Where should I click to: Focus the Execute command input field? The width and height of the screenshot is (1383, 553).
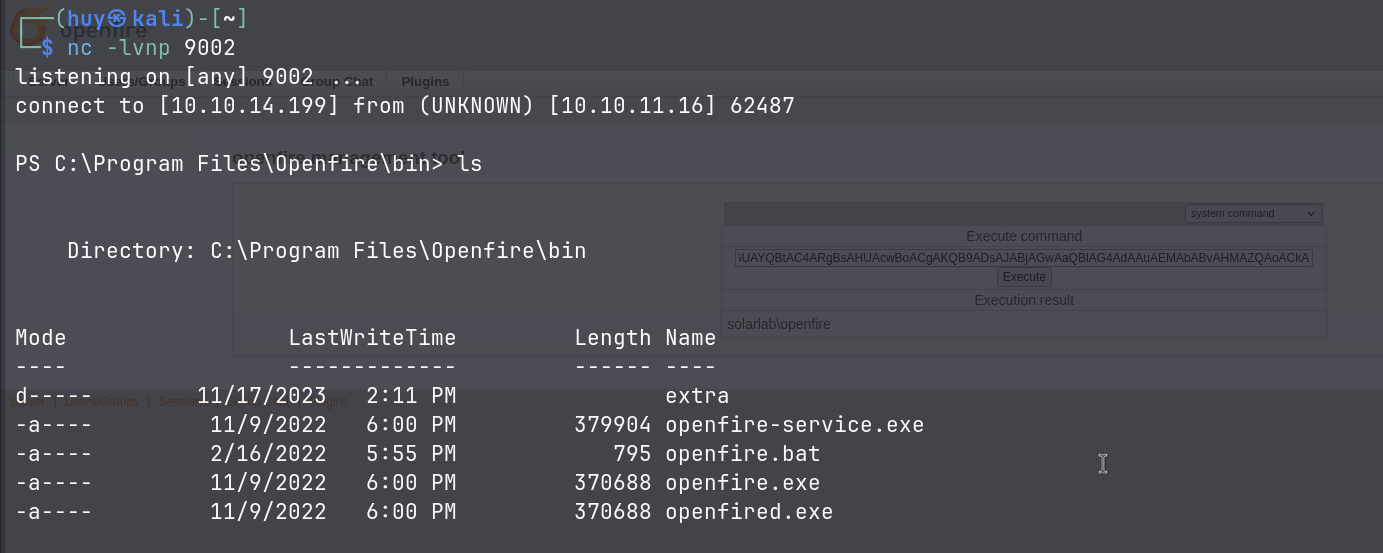pos(1023,258)
